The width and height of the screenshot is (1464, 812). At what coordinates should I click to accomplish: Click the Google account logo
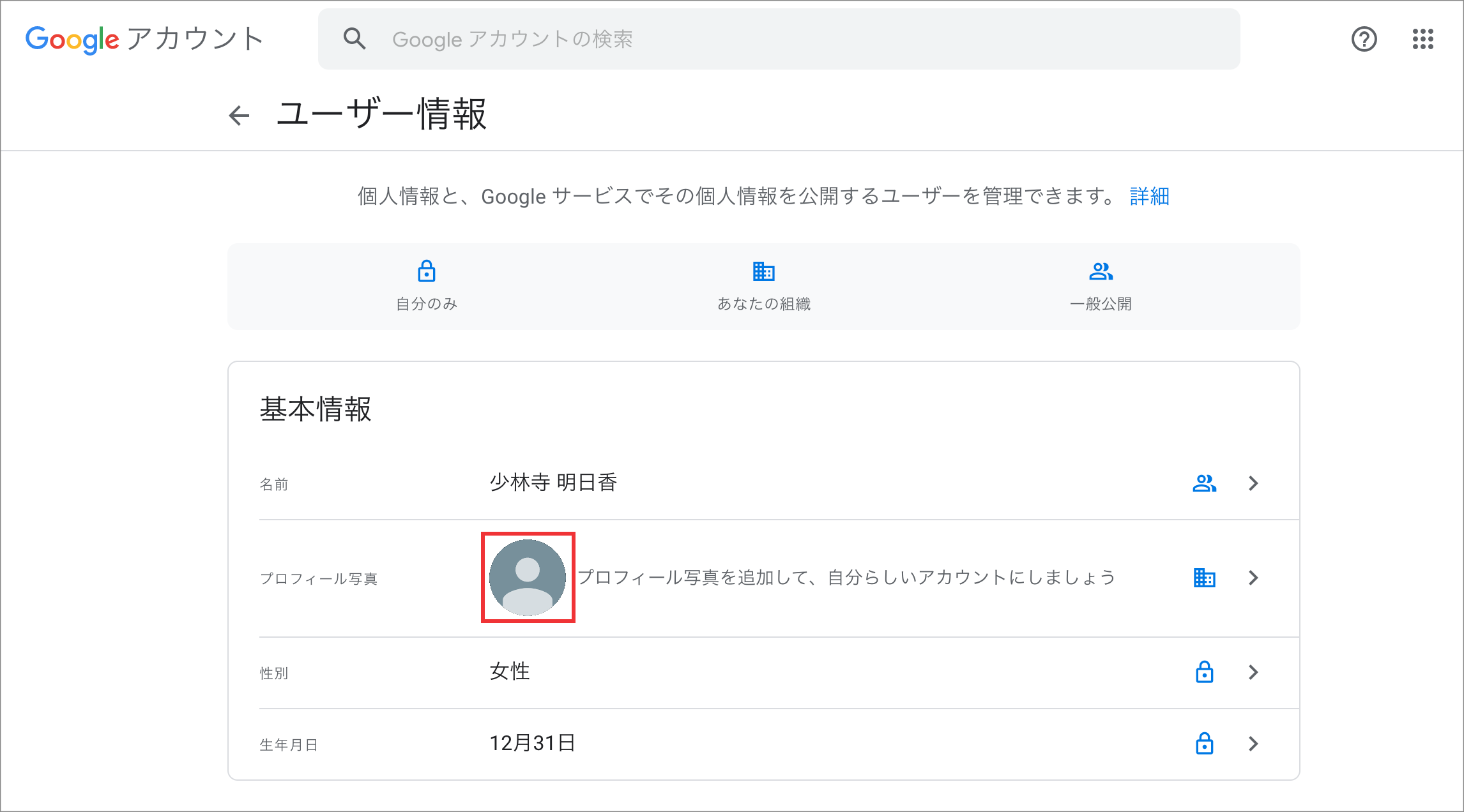pos(144,40)
